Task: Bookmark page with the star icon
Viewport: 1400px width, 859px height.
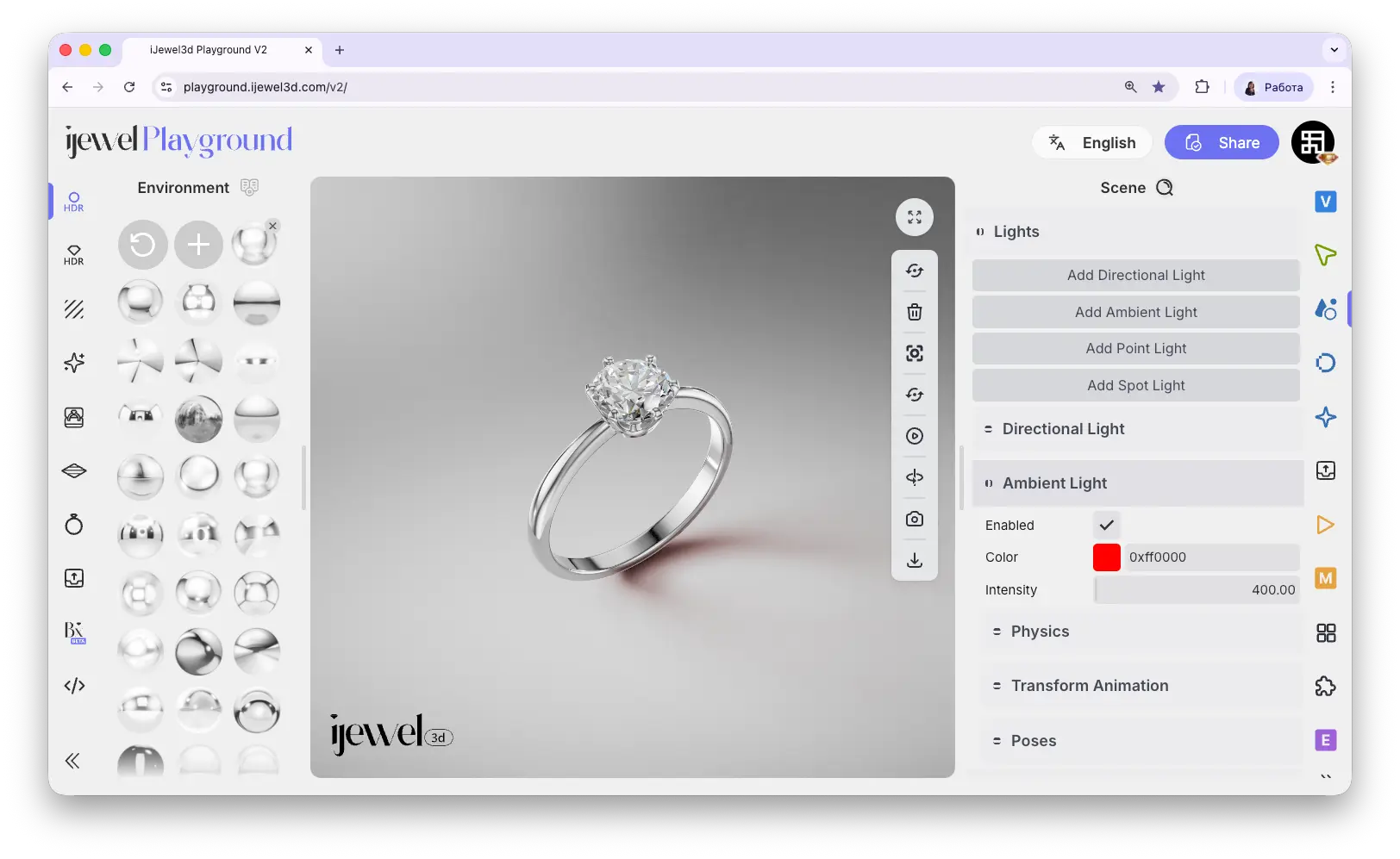Action: tap(1159, 87)
